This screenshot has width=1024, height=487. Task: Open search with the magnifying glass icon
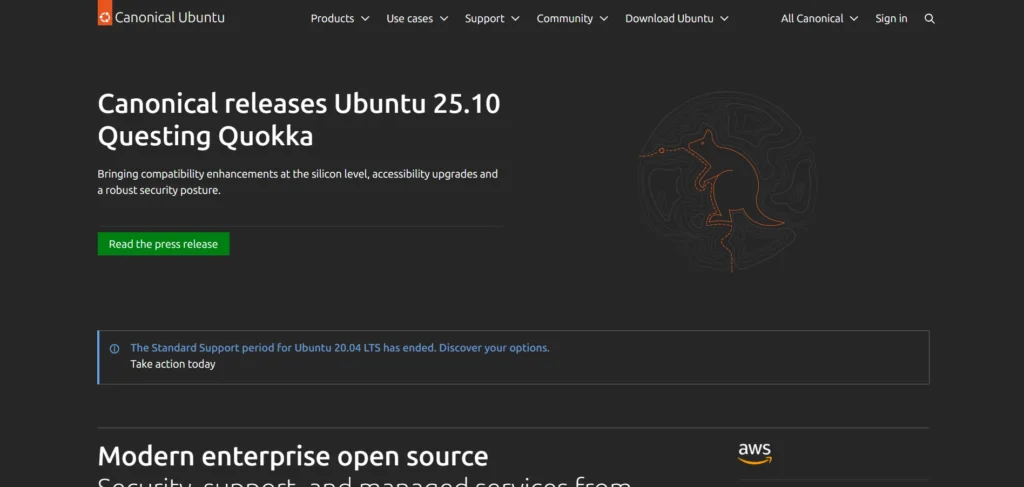point(930,19)
